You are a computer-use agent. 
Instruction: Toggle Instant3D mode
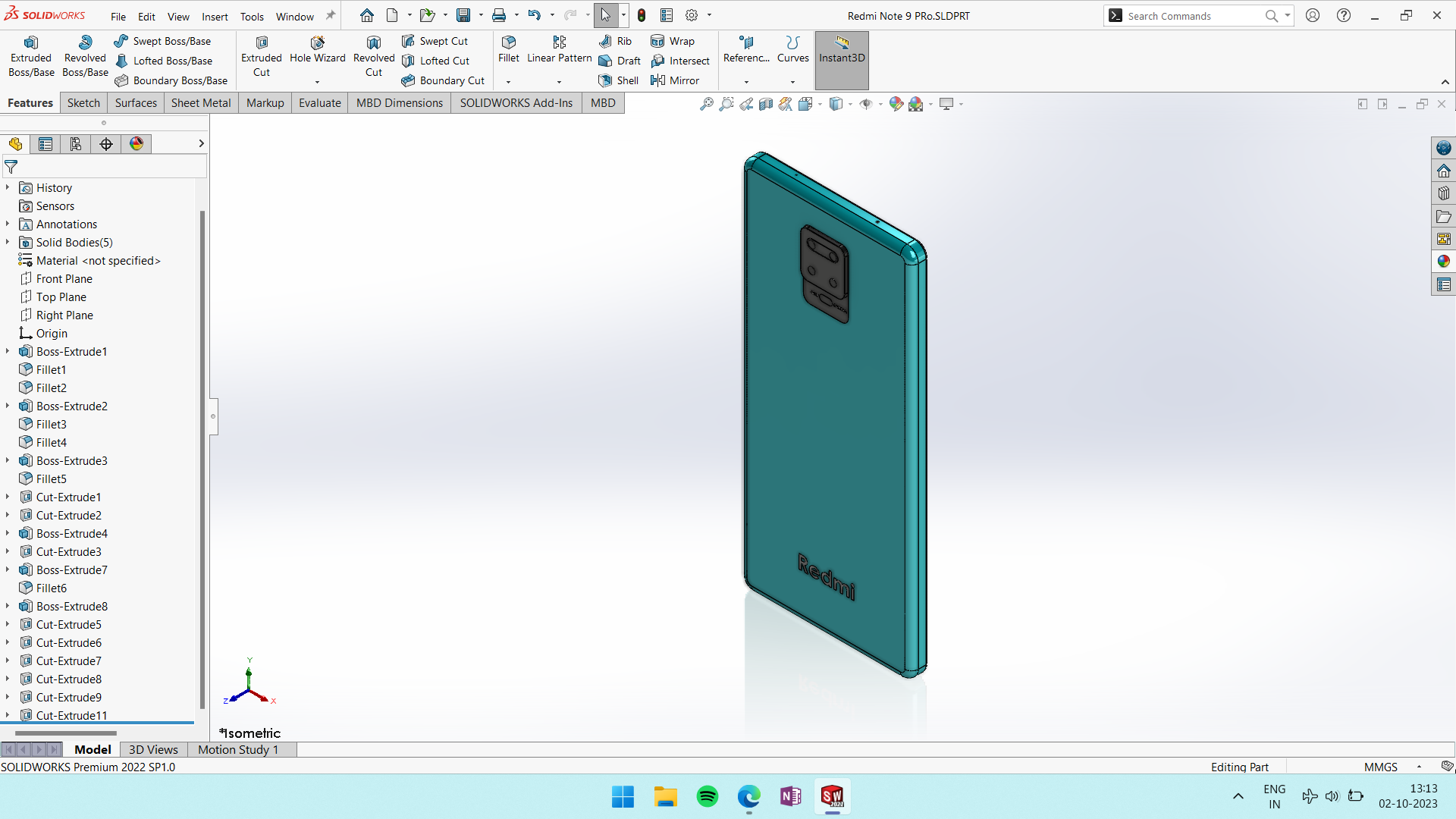[842, 60]
